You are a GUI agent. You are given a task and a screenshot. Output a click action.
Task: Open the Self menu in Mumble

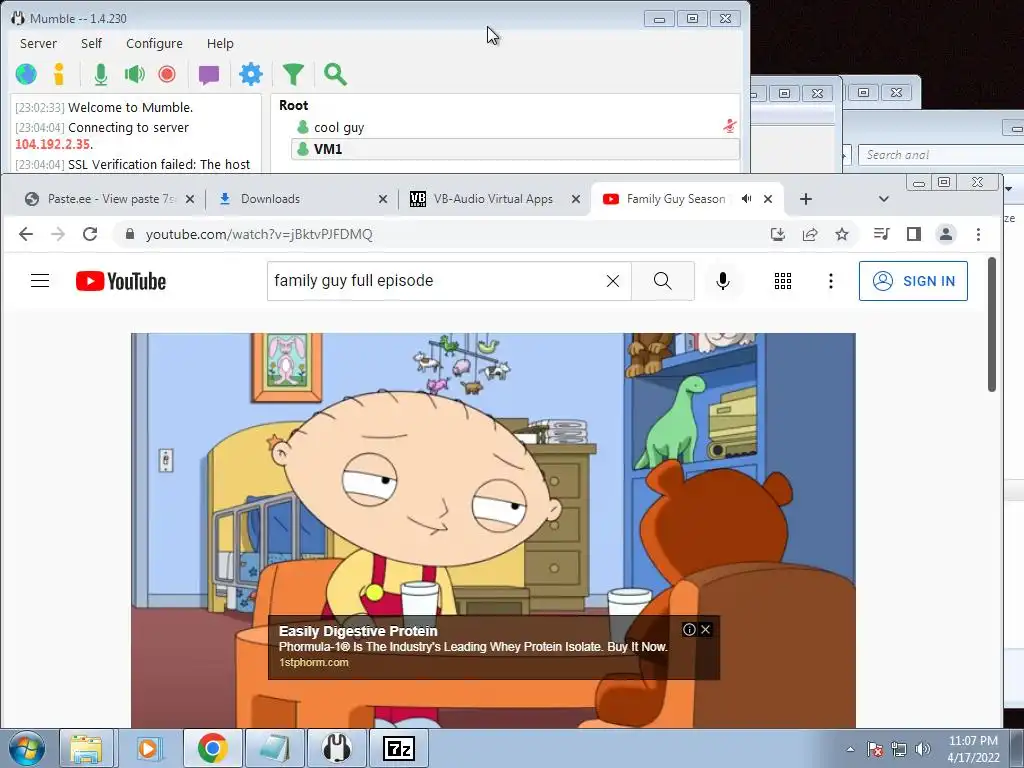coord(91,44)
